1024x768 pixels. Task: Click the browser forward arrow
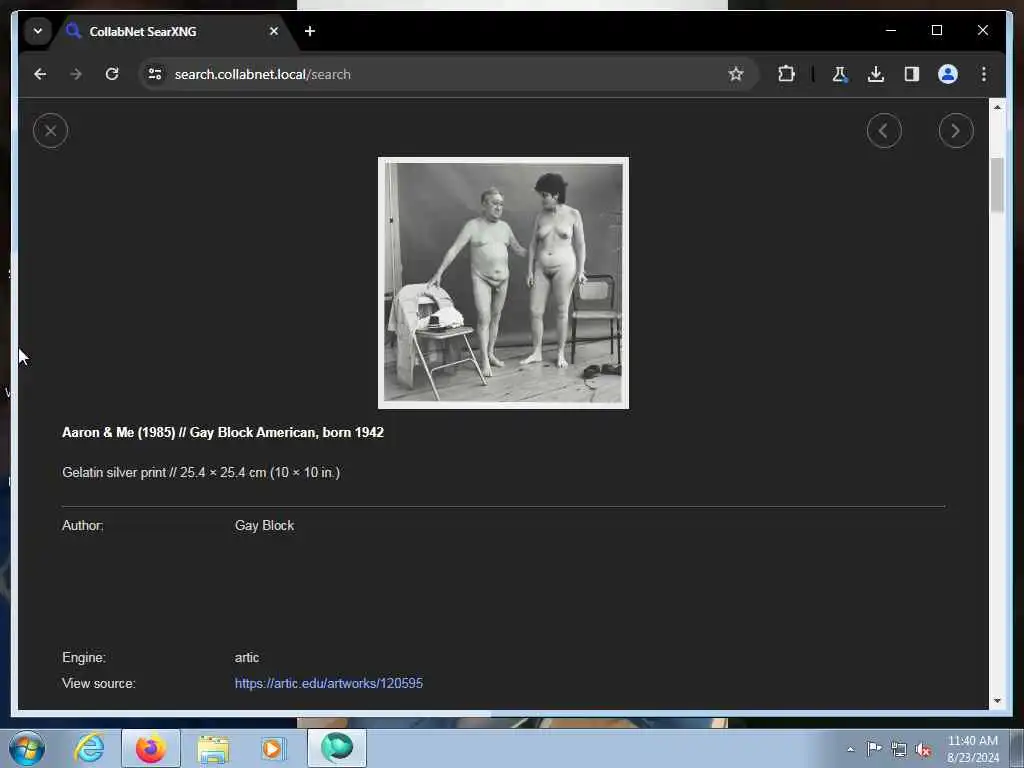coord(76,74)
